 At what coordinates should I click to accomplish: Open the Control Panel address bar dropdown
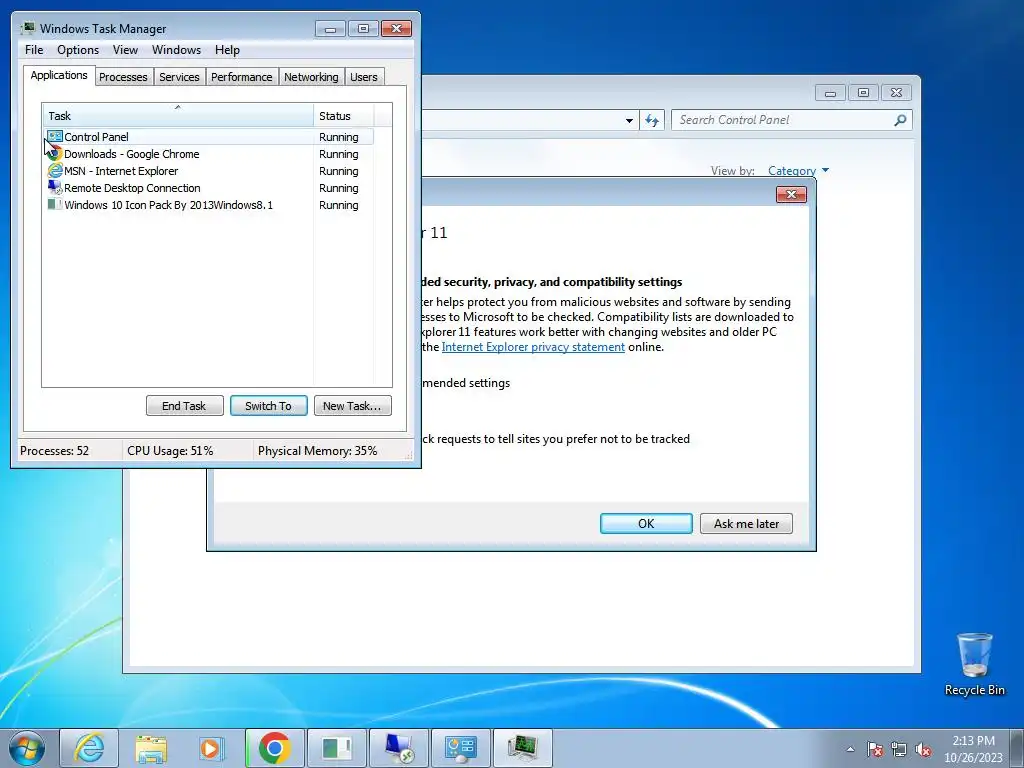point(629,120)
